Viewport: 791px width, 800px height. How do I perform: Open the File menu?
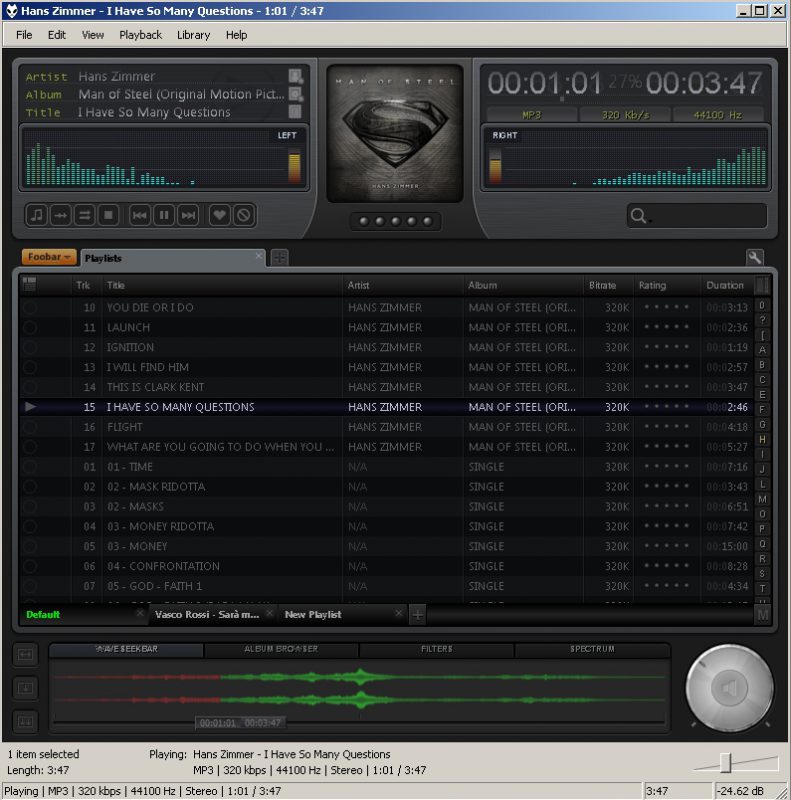(x=24, y=35)
